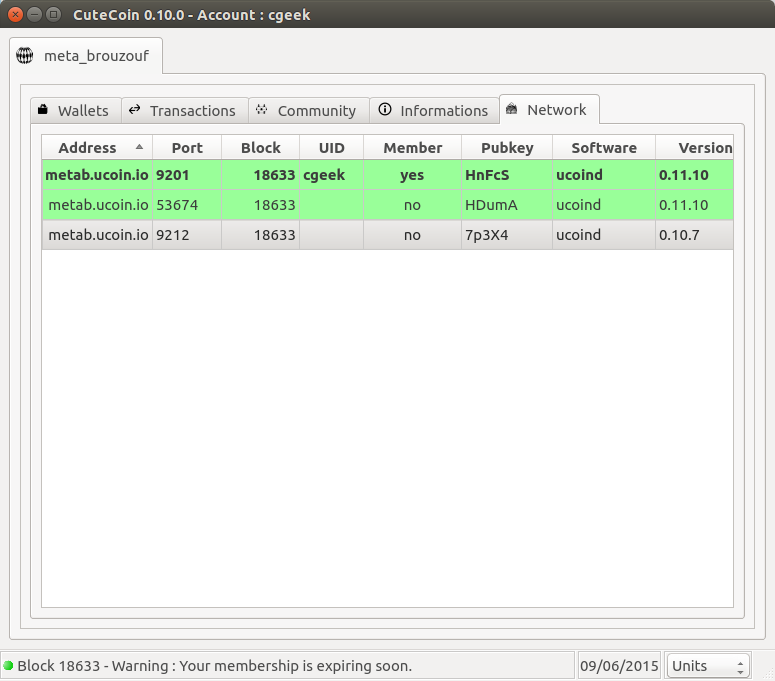
Task: Sort the table by Address header
Action: 97,147
